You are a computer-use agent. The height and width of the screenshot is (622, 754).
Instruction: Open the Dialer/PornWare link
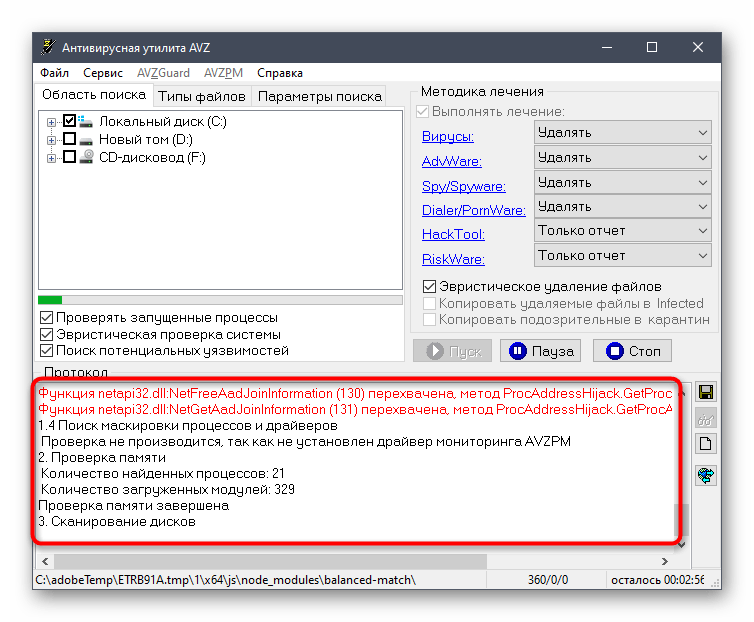[474, 210]
